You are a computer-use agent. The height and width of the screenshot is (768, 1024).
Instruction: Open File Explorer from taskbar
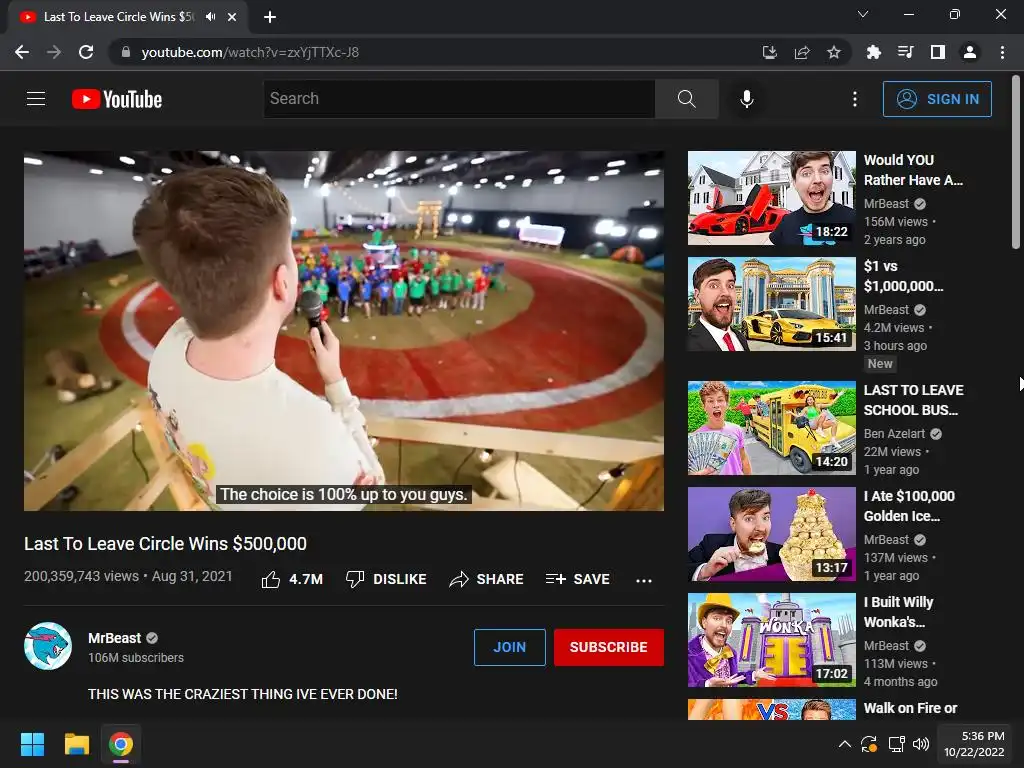coord(76,744)
